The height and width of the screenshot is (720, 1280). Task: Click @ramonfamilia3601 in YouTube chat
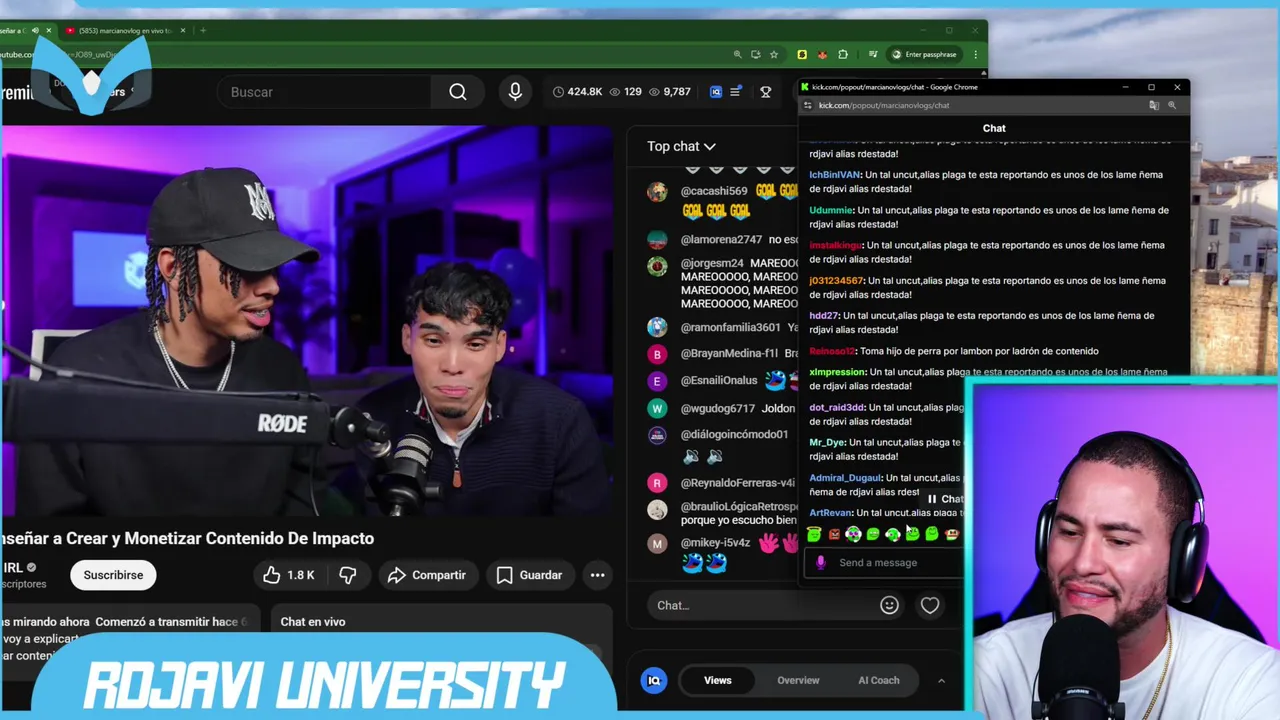click(730, 328)
